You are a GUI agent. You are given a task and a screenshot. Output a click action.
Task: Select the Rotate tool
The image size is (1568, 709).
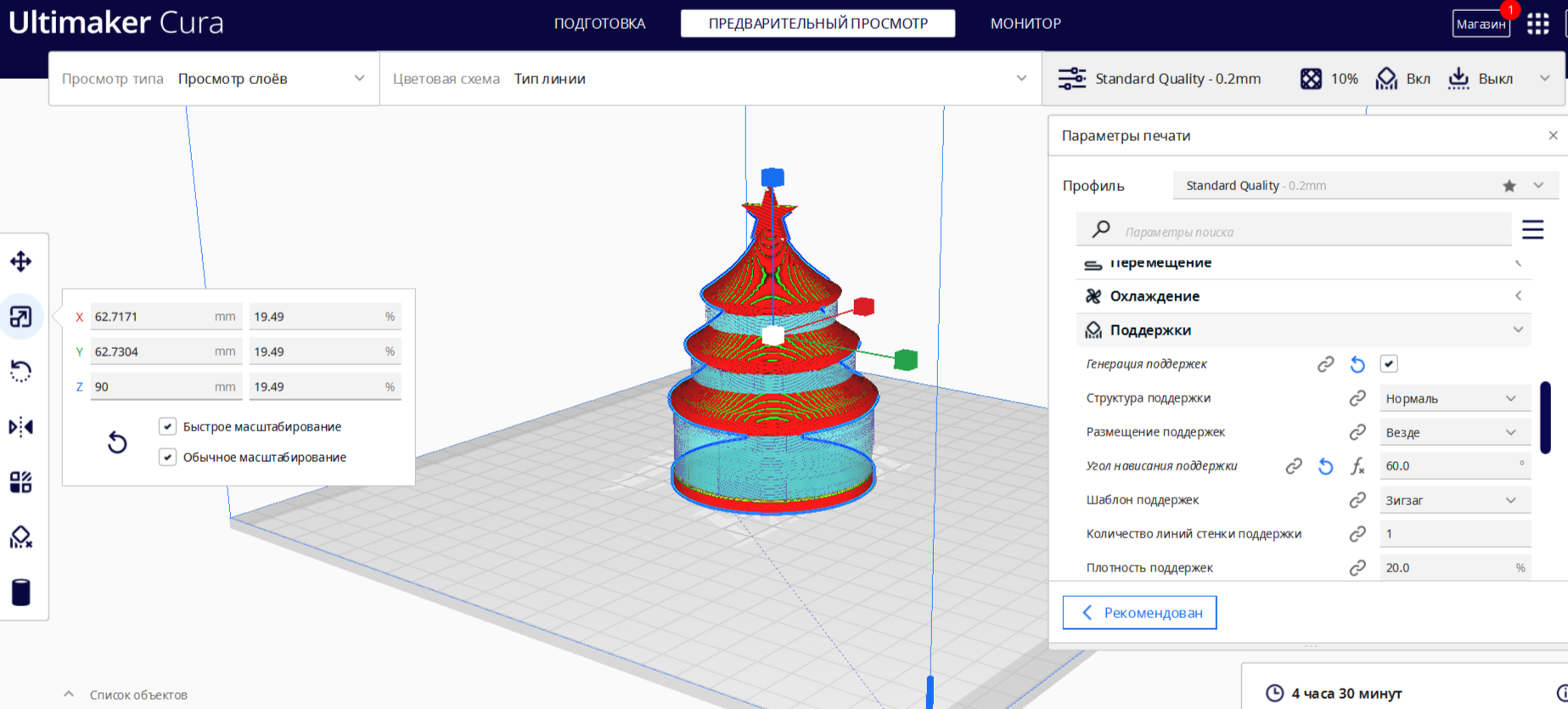click(x=21, y=371)
